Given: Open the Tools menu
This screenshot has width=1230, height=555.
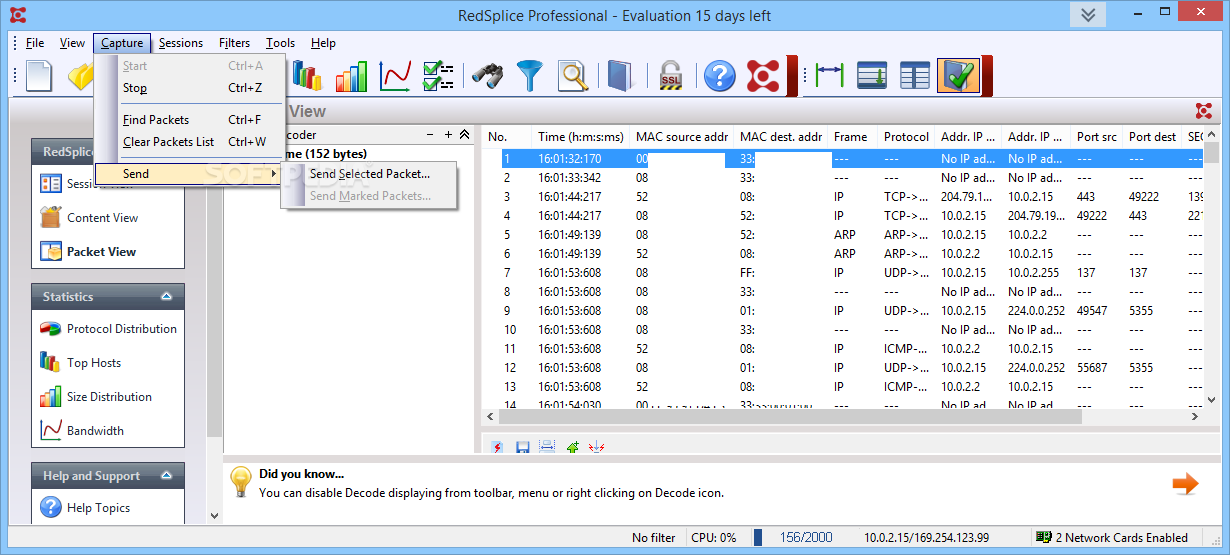Looking at the screenshot, I should click(281, 43).
